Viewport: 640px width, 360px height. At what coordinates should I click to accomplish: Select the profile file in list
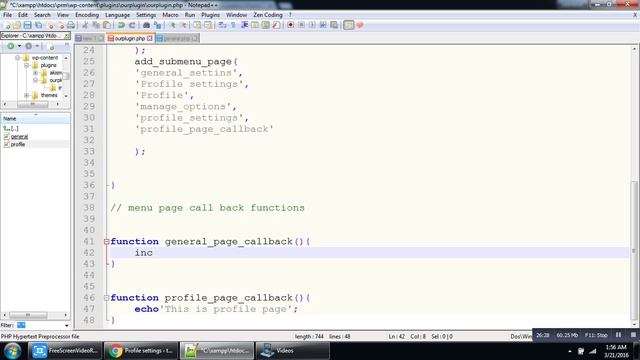(18, 144)
